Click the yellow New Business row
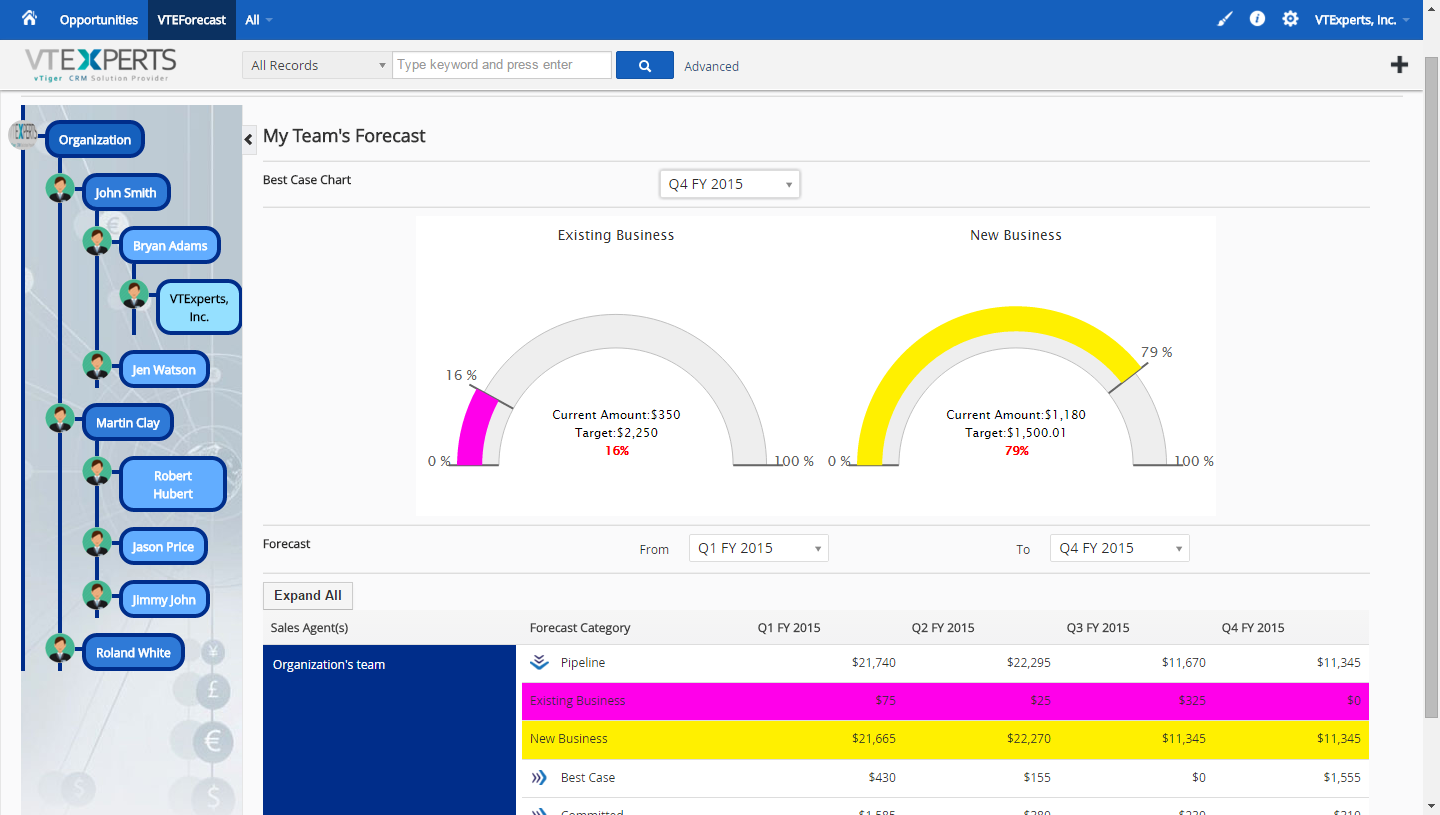 point(945,739)
